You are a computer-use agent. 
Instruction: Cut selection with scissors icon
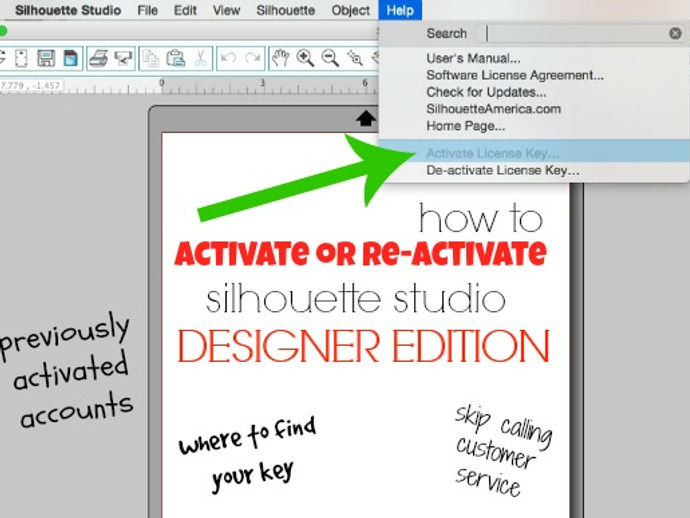click(200, 59)
